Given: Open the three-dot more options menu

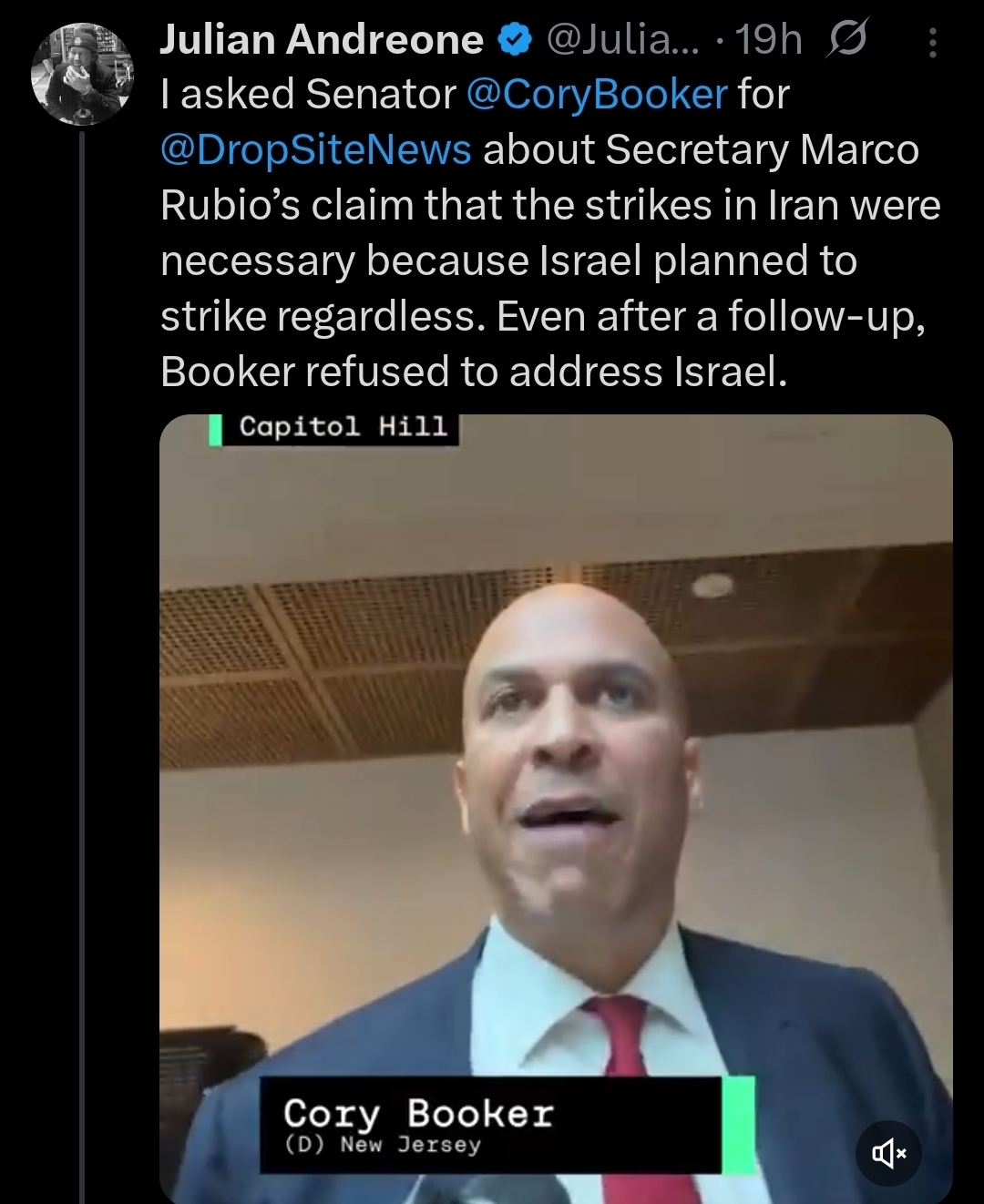Looking at the screenshot, I should [x=932, y=42].
